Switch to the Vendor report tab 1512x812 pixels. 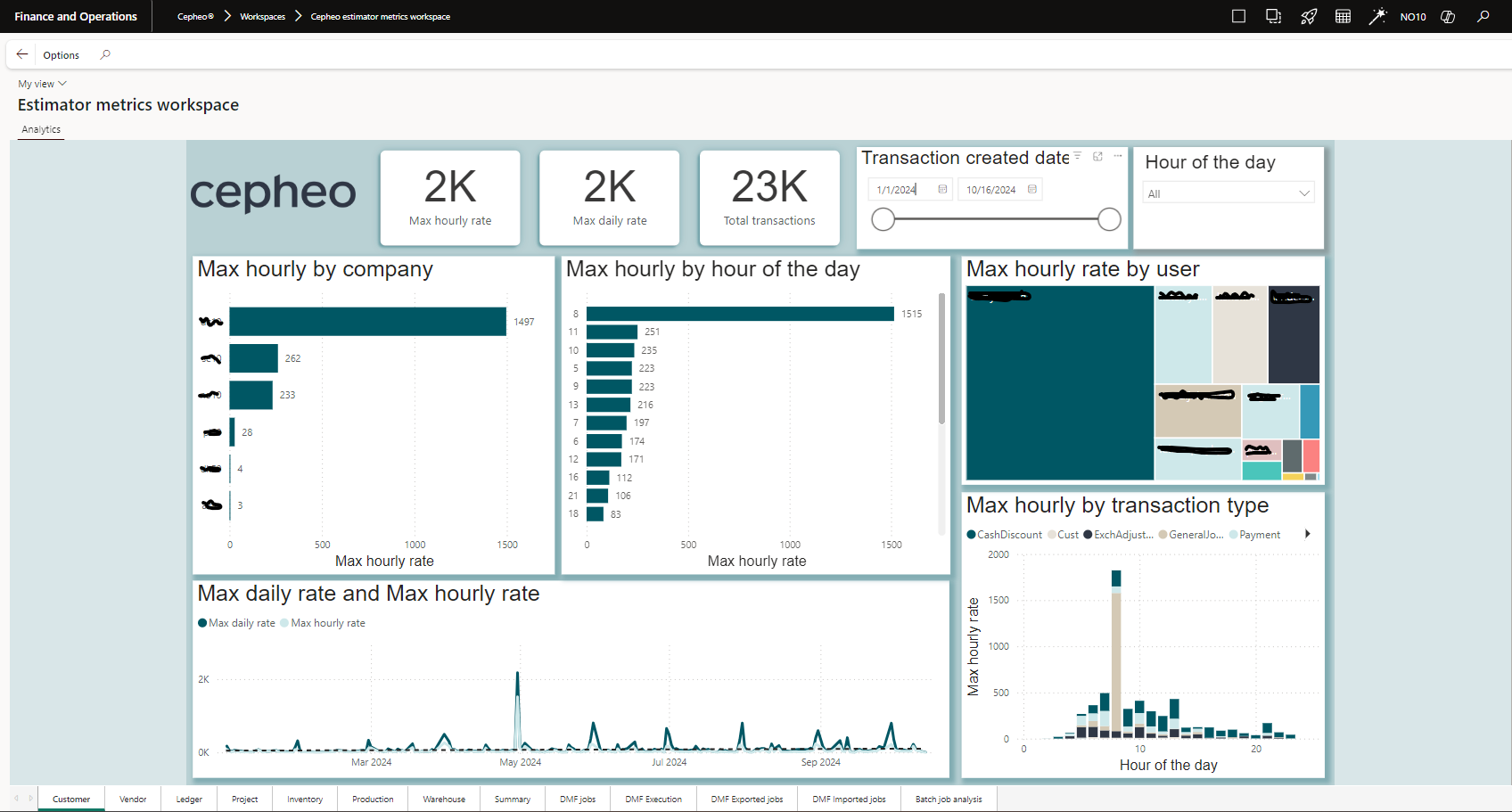click(x=133, y=799)
